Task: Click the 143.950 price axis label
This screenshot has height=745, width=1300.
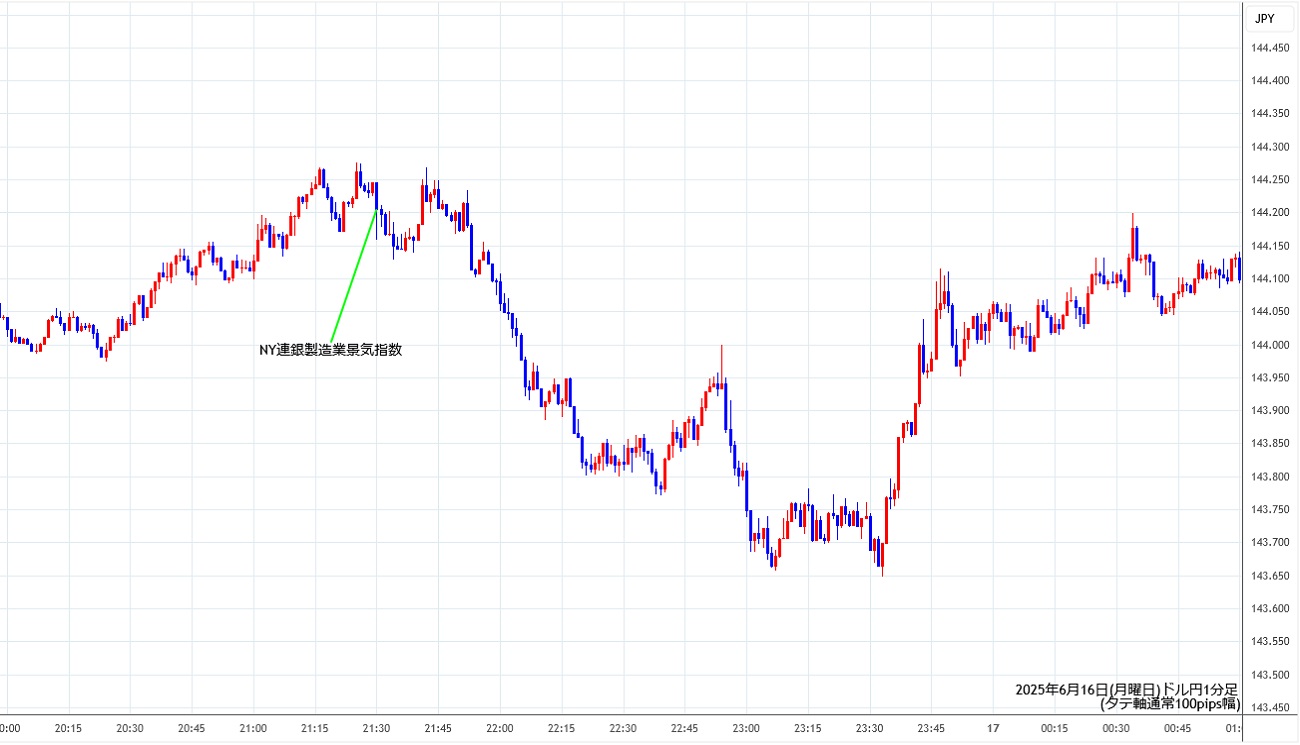Action: tap(1270, 378)
